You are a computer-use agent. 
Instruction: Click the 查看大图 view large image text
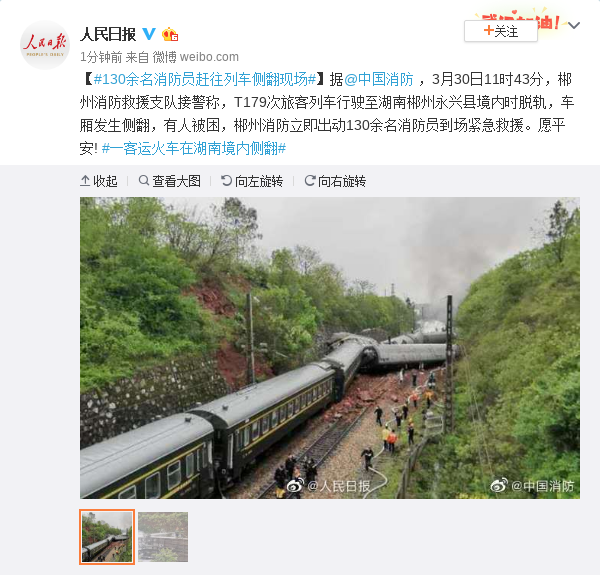176,181
